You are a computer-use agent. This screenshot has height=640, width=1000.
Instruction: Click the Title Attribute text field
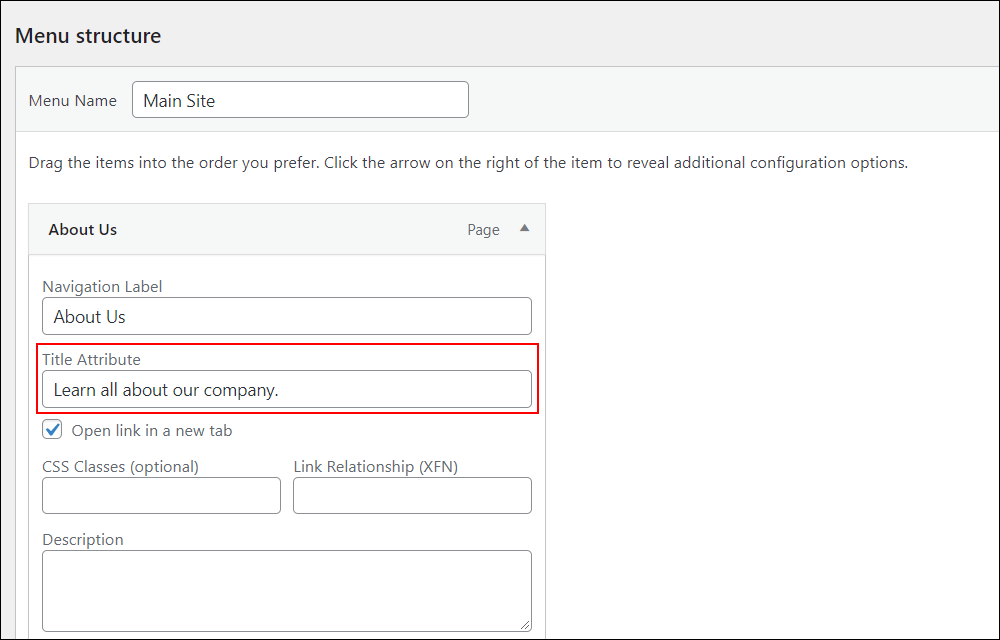coord(287,389)
